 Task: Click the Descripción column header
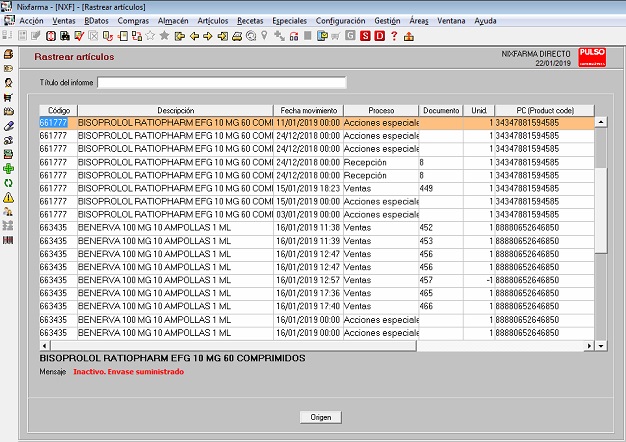(176, 111)
